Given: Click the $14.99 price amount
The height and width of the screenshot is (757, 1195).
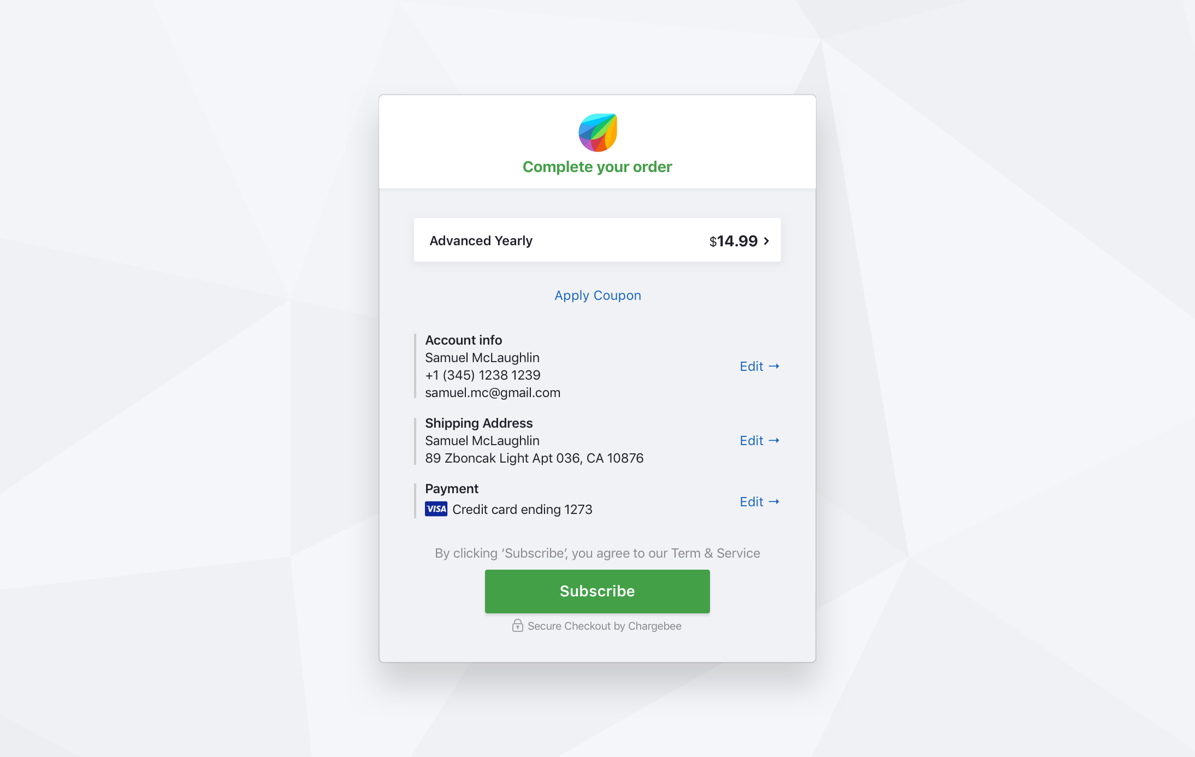Looking at the screenshot, I should pyautogui.click(x=733, y=241).
